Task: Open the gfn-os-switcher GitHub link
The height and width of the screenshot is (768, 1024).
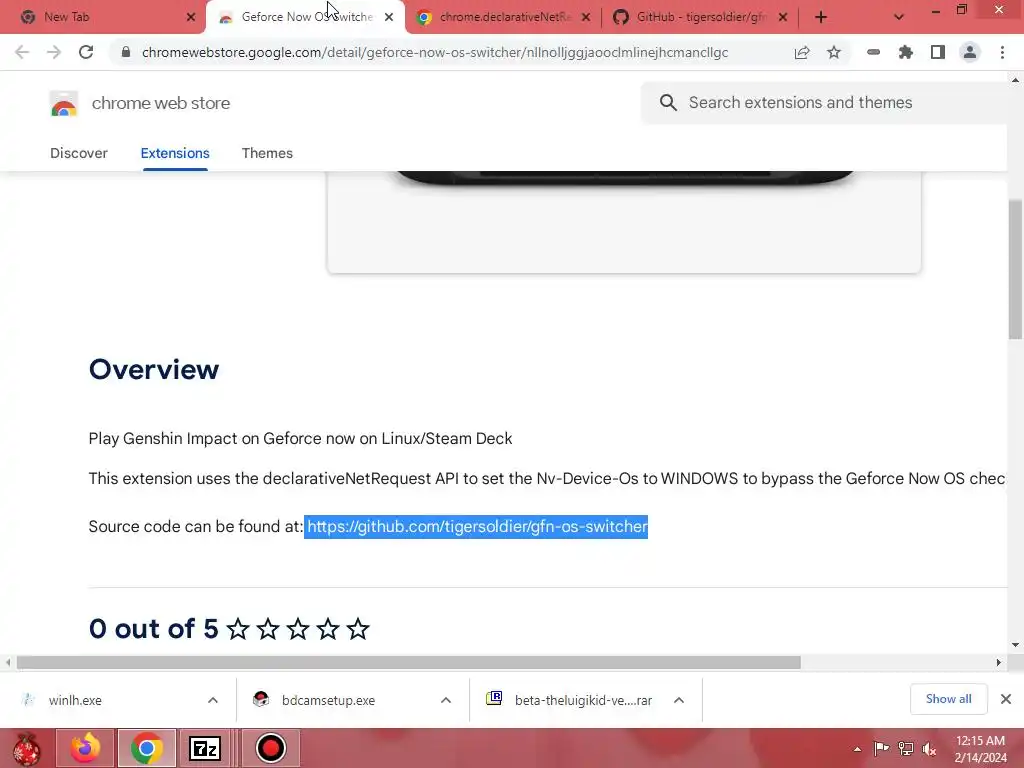Action: (477, 526)
